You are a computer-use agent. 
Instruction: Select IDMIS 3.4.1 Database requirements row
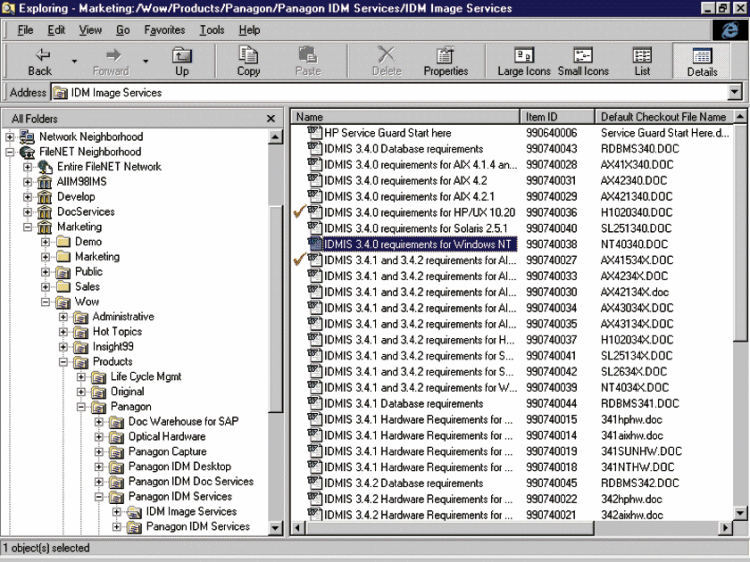pos(403,403)
